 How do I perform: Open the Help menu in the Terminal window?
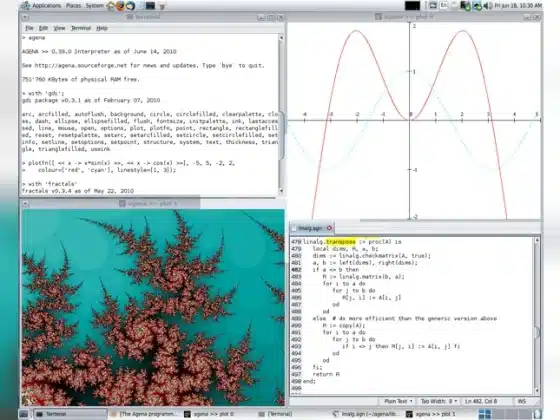[102, 28]
